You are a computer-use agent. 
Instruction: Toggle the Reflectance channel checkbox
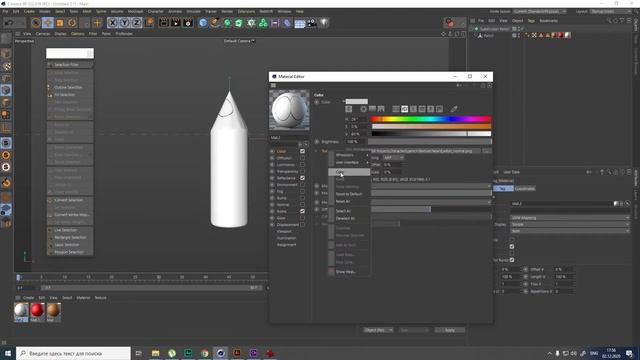302,178
